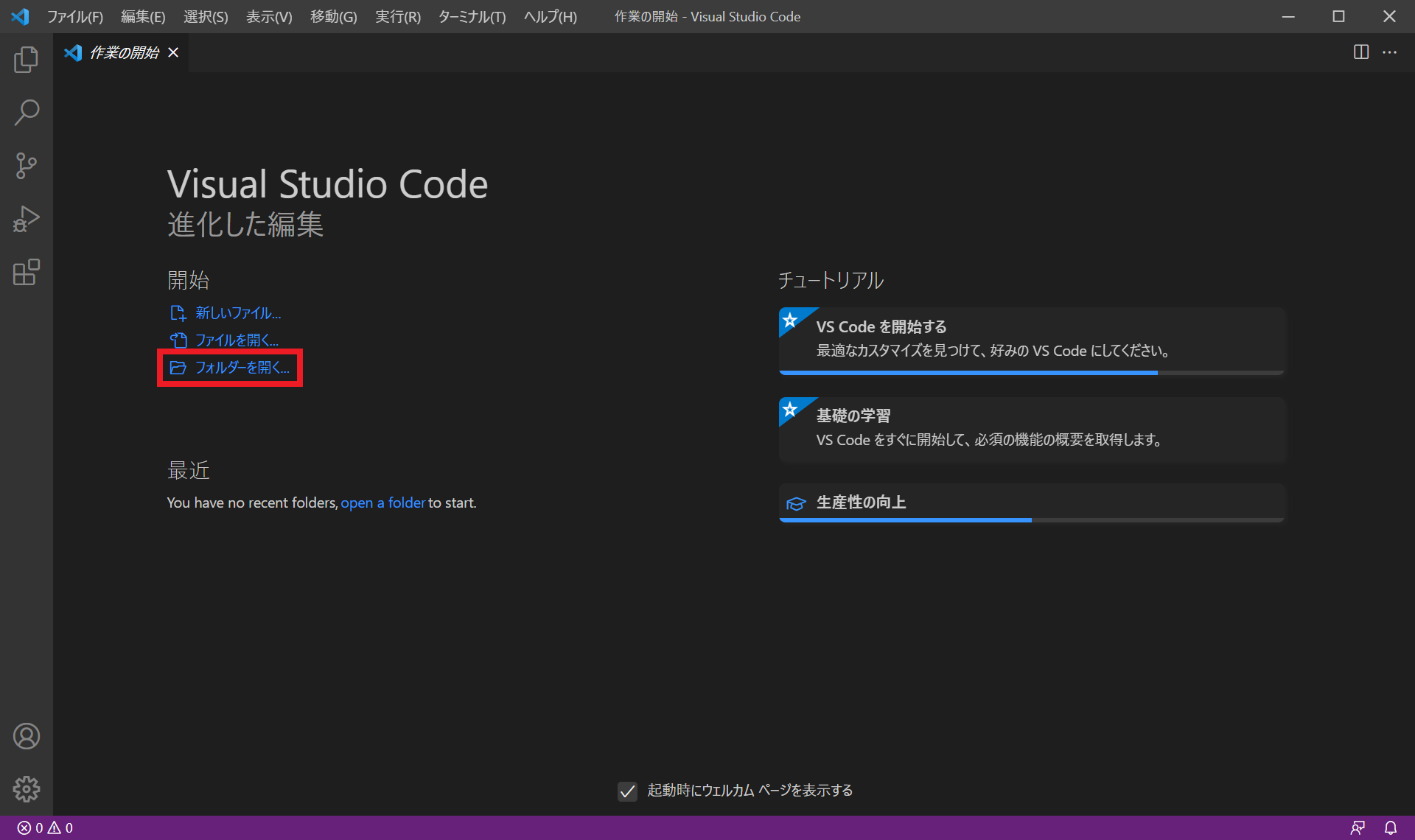1415x840 pixels.
Task: Click split editor right icon
Action: [1360, 52]
